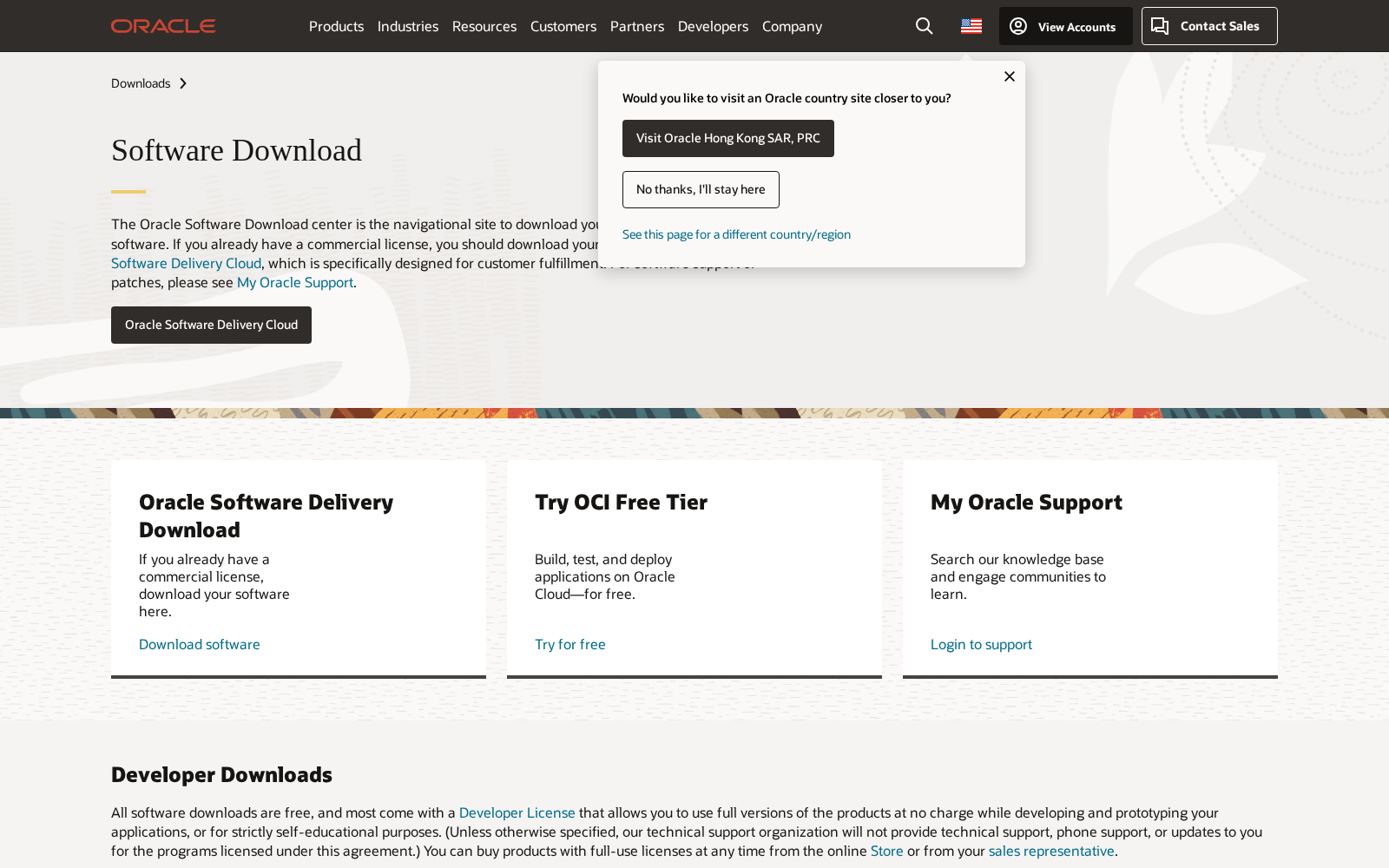Click Login to support link

(981, 644)
